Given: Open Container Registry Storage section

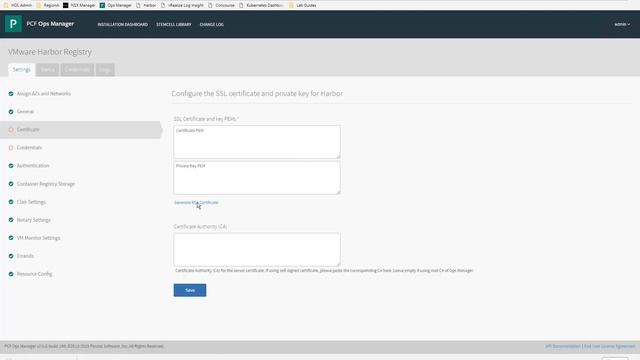Looking at the screenshot, I should [x=46, y=184].
